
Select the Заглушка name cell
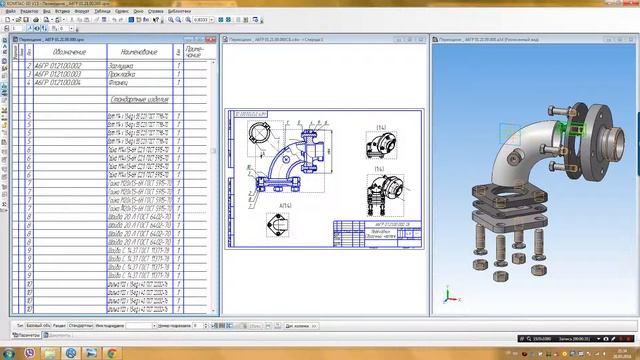(140, 65)
